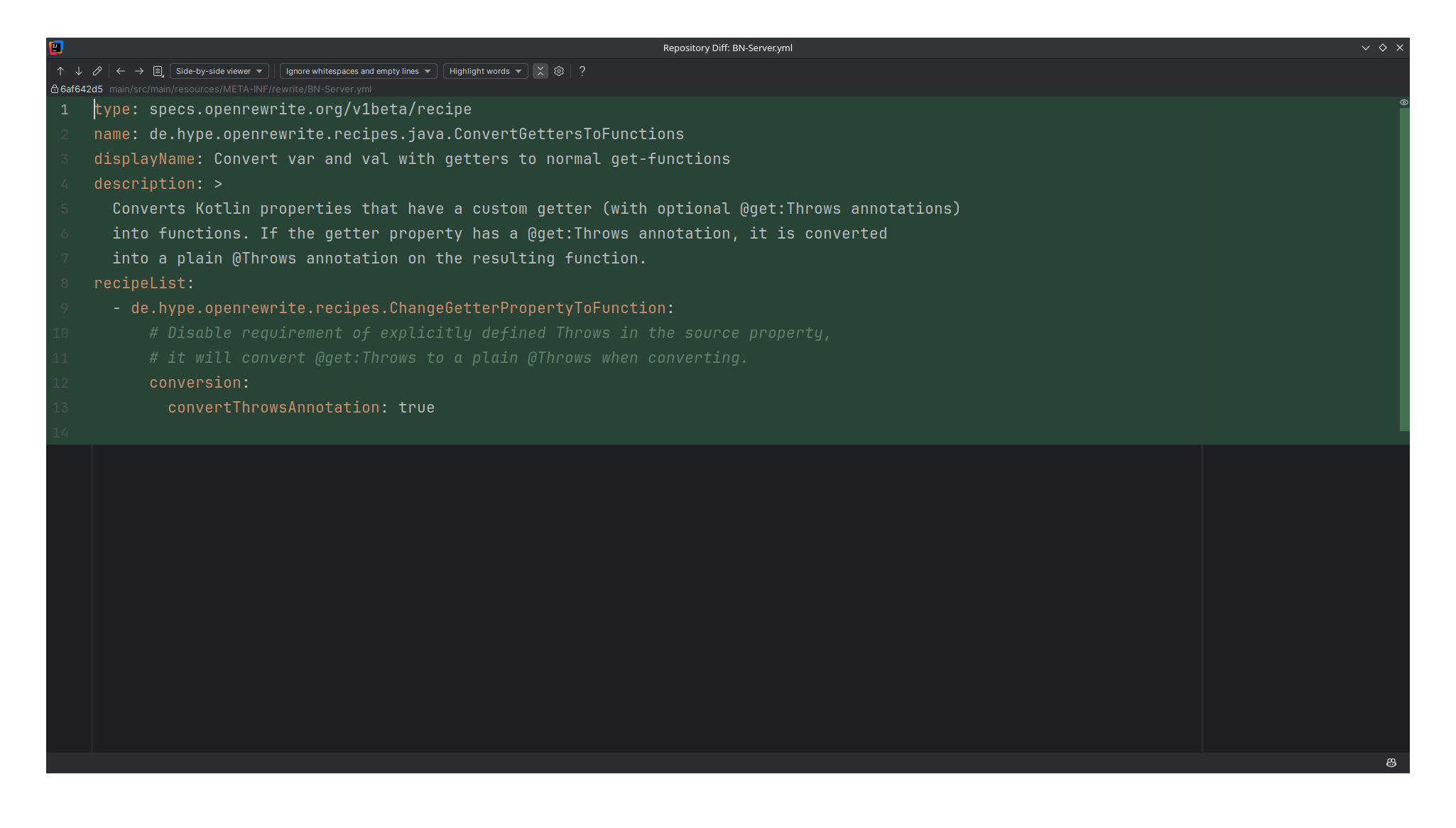Image resolution: width=1456 pixels, height=828 pixels.
Task: Compare next file with right arrow
Action: (139, 71)
